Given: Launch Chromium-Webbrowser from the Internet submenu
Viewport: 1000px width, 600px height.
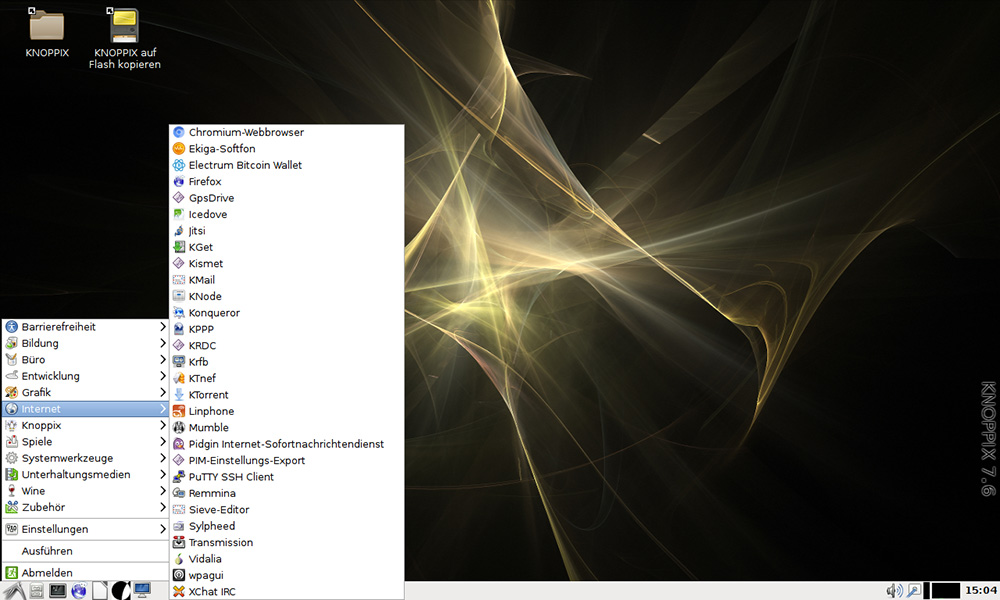Looking at the screenshot, I should [x=245, y=132].
